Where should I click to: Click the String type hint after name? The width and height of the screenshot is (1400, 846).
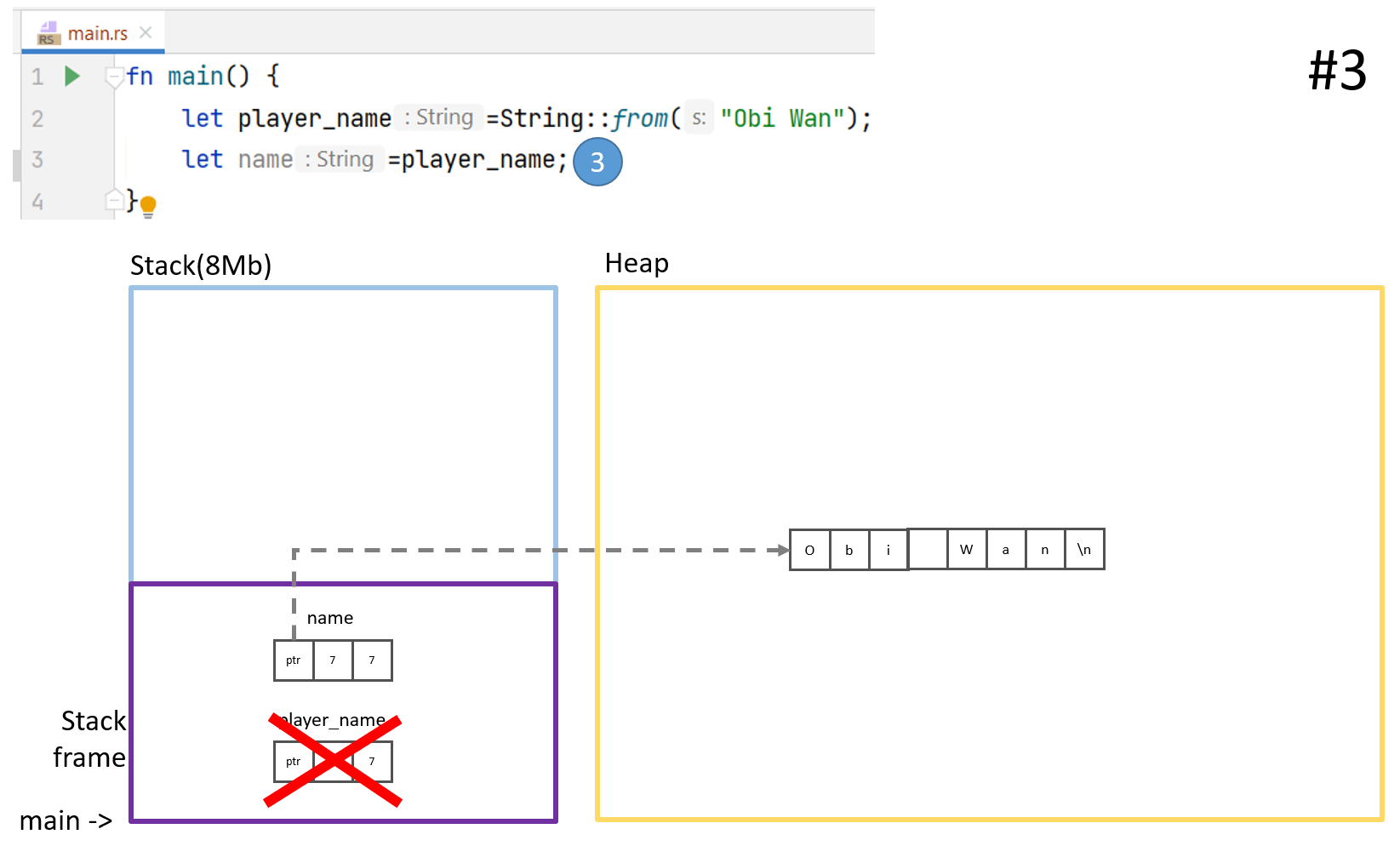(x=340, y=159)
